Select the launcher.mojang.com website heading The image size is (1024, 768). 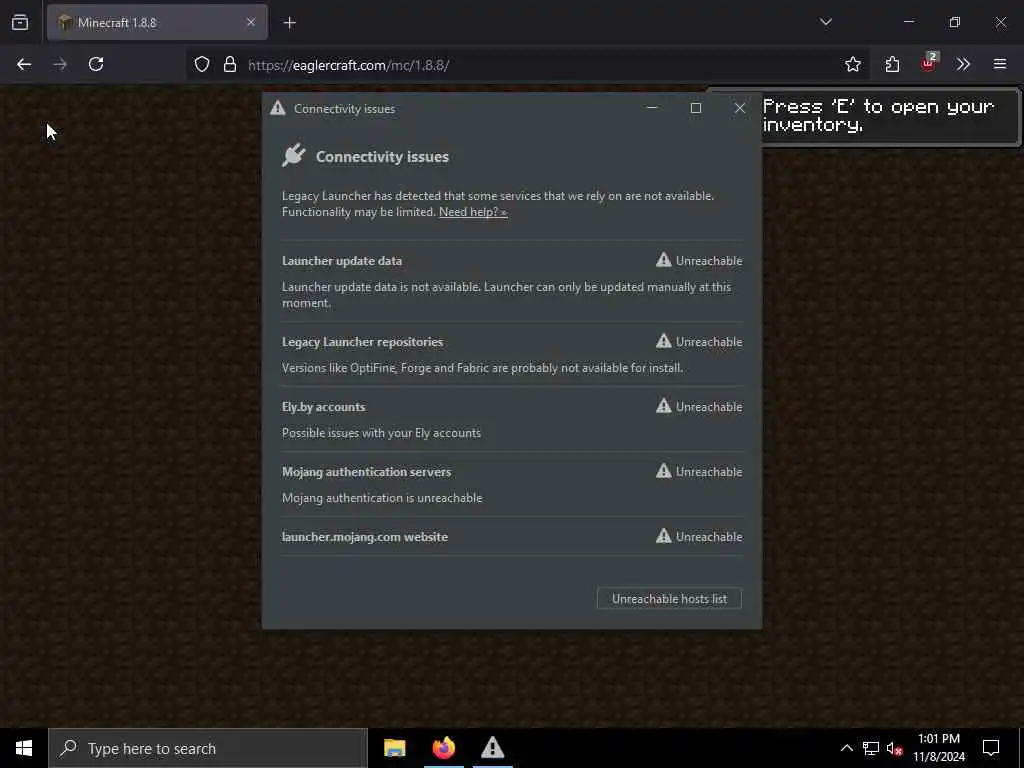click(364, 537)
